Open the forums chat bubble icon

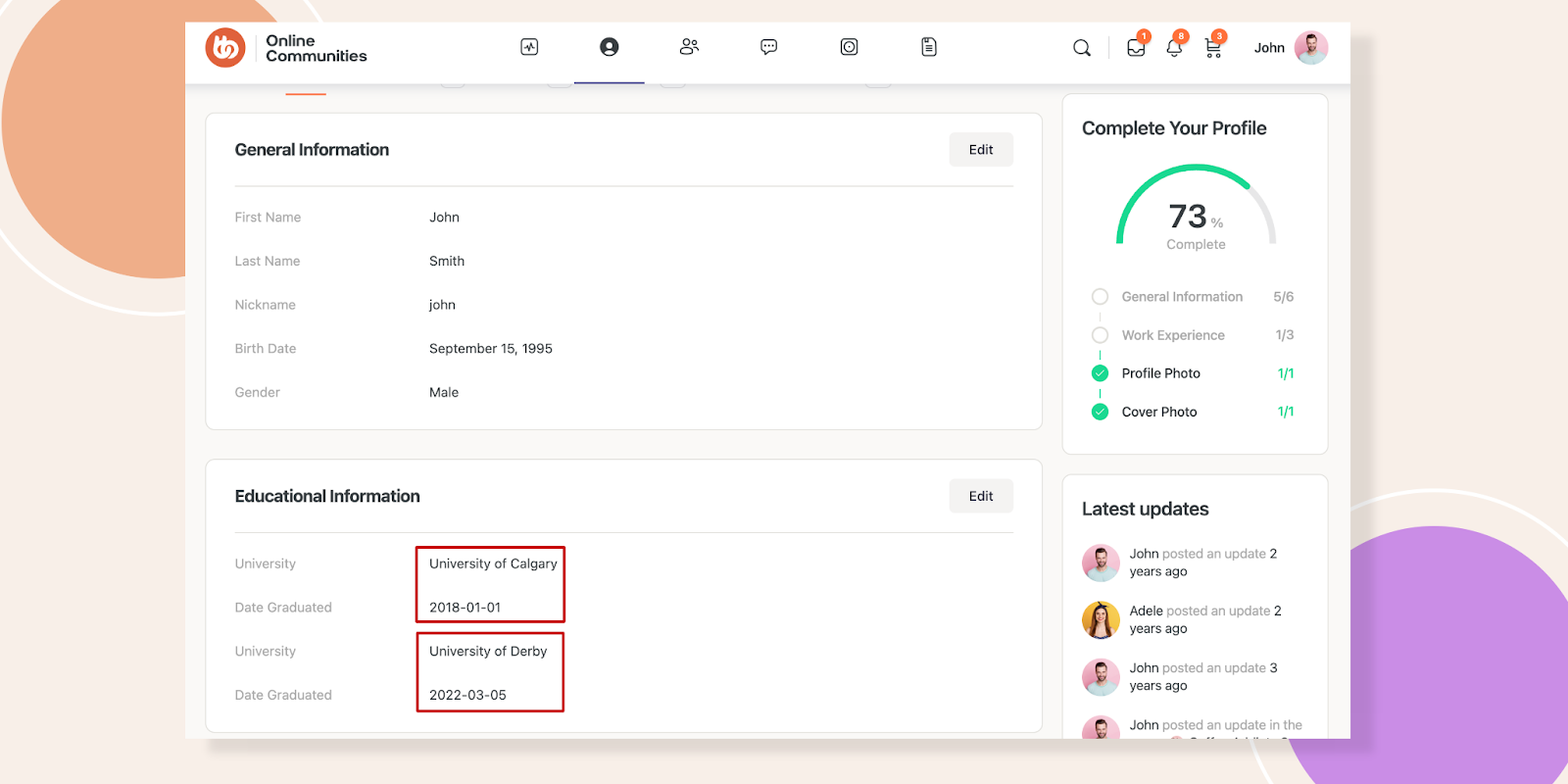click(x=769, y=47)
